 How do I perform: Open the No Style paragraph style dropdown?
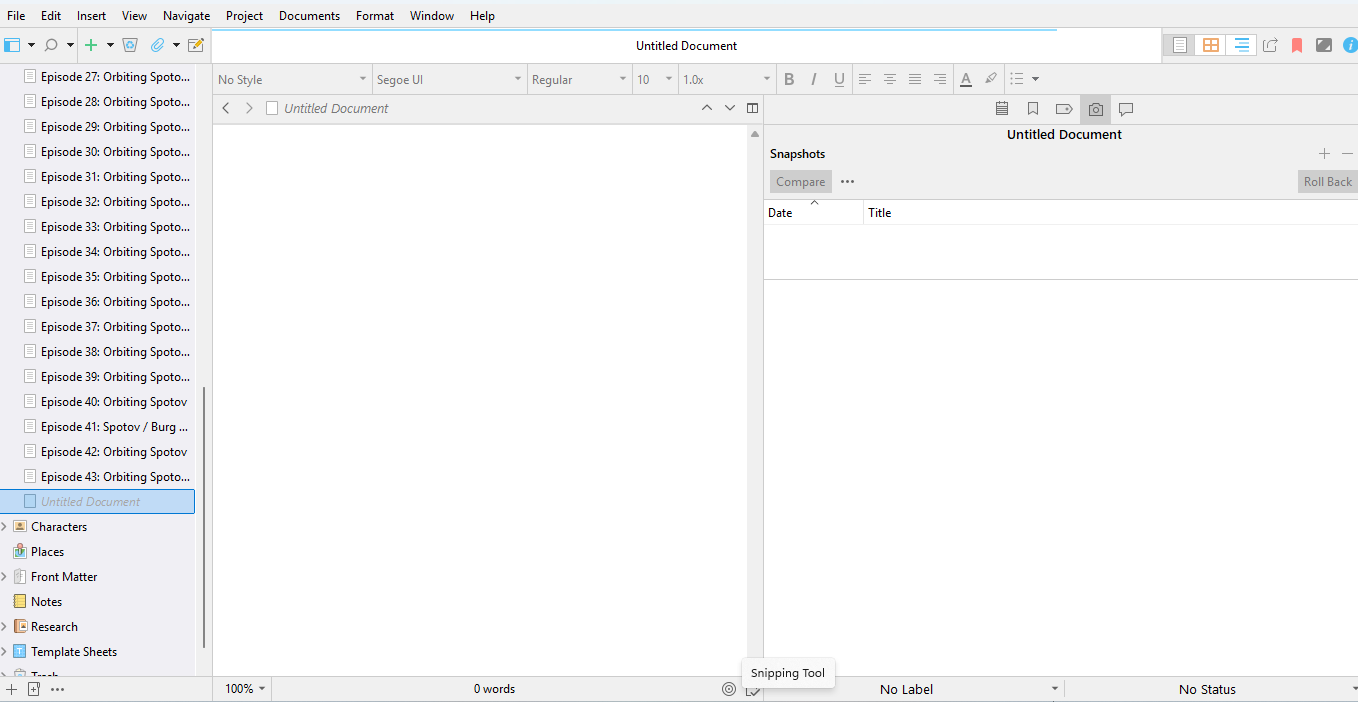tap(292, 79)
